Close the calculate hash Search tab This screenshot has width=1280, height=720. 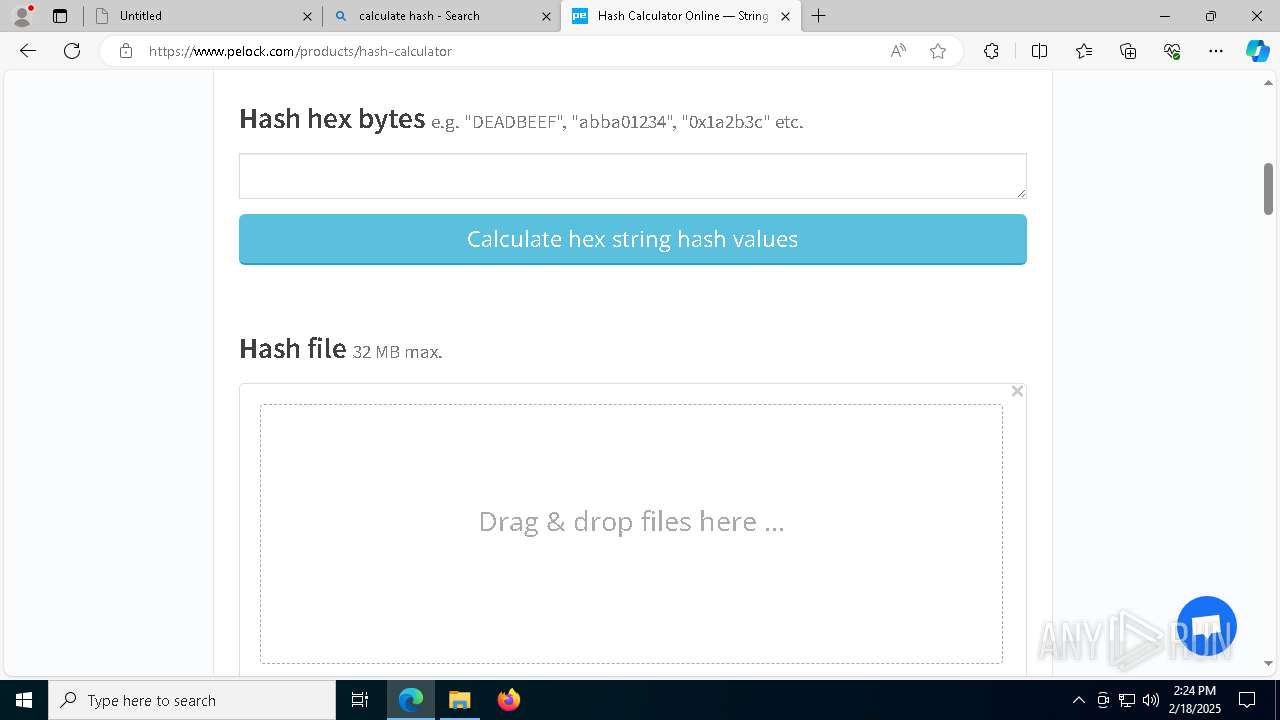click(547, 16)
